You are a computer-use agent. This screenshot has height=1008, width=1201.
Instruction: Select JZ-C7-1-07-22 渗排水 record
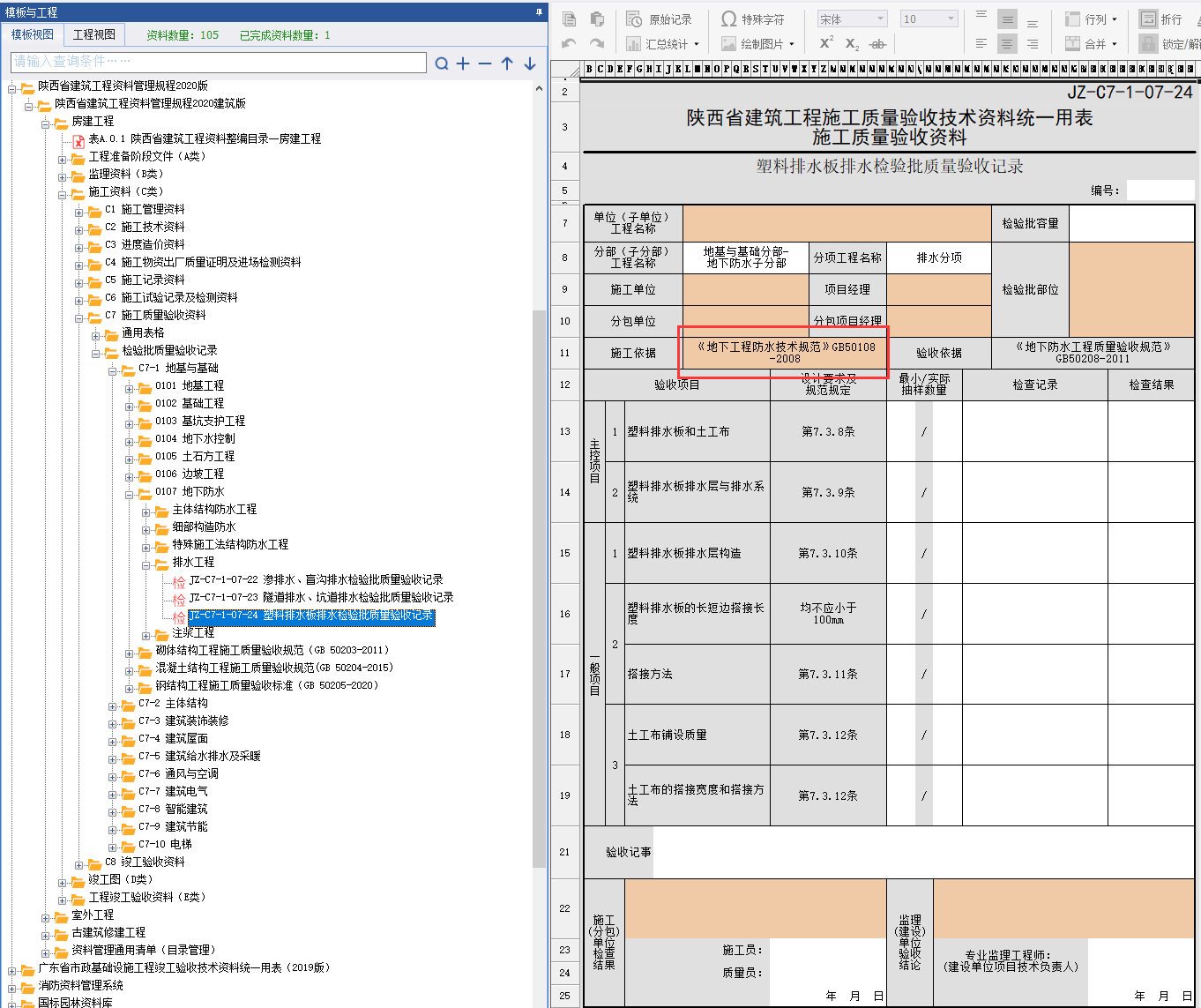click(x=316, y=579)
